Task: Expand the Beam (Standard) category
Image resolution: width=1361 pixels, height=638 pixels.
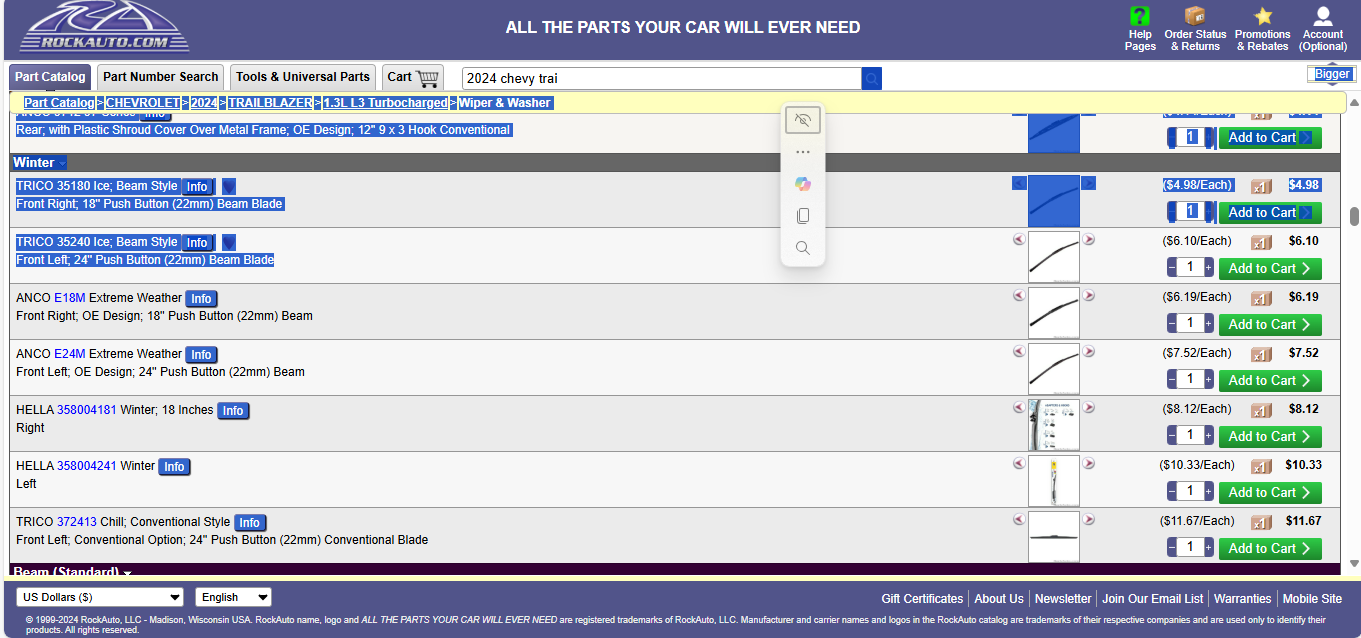Action: click(72, 572)
